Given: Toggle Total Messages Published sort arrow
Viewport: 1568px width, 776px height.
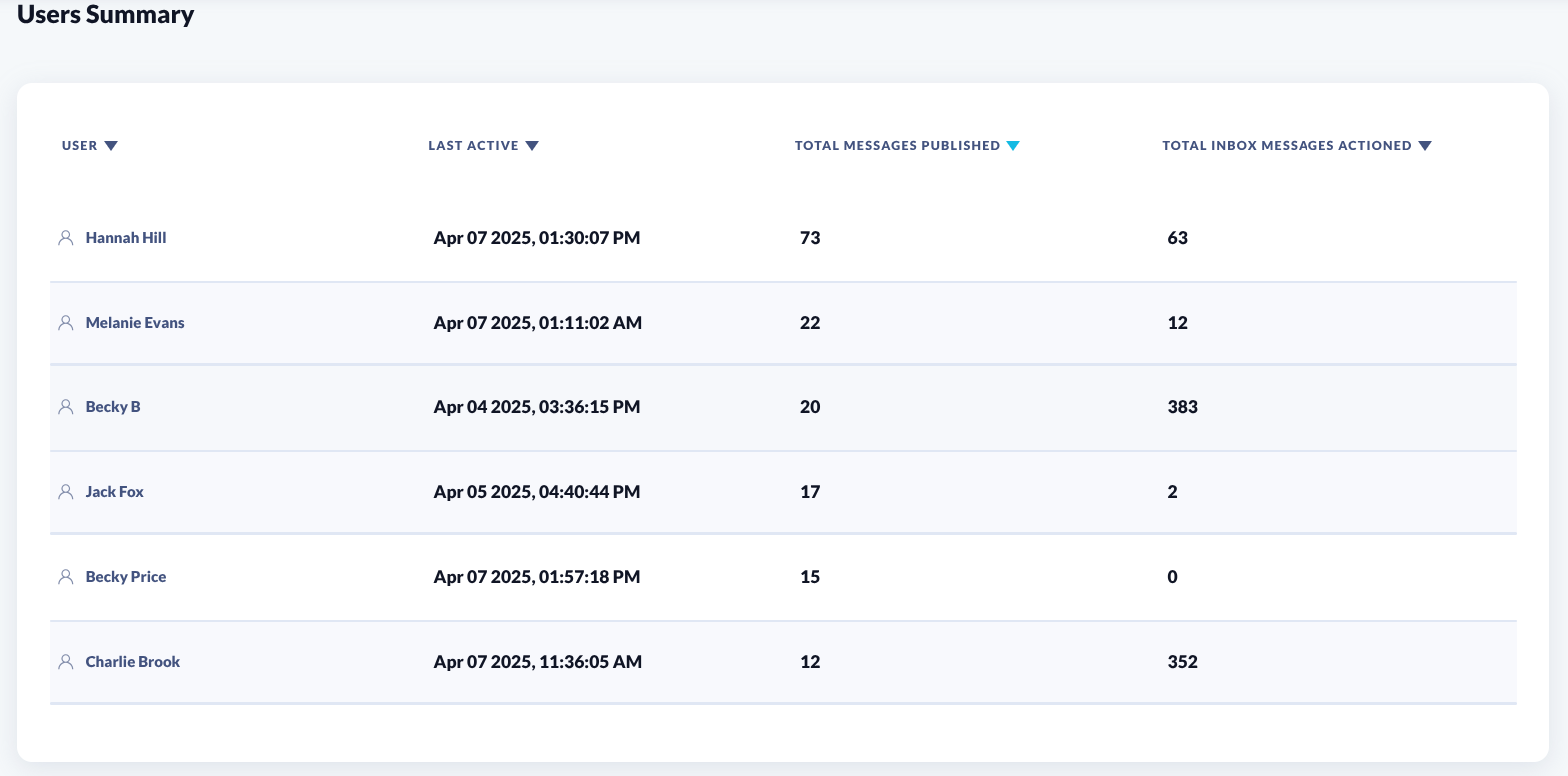Looking at the screenshot, I should click(x=1013, y=146).
